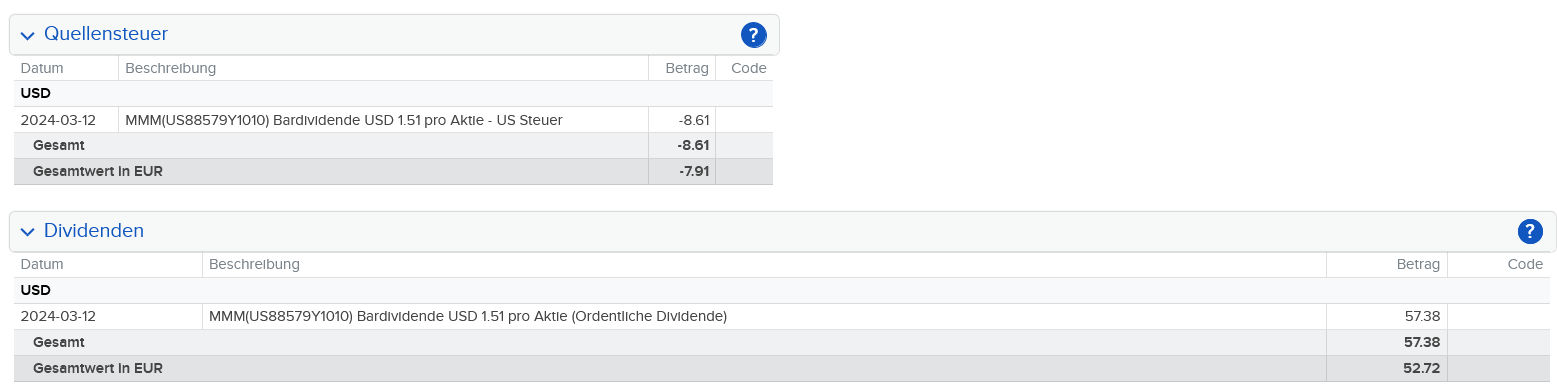Collapse the Quellensteuer section chevron

tap(27, 36)
